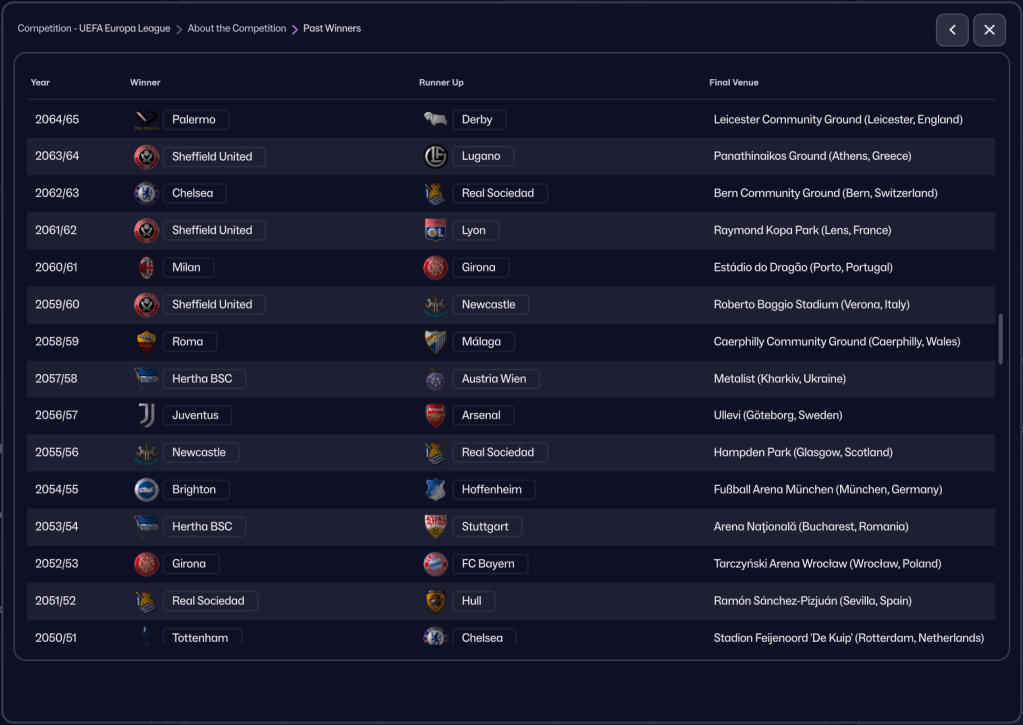Click the Final Venue column header
The height and width of the screenshot is (725, 1023).
pos(734,83)
